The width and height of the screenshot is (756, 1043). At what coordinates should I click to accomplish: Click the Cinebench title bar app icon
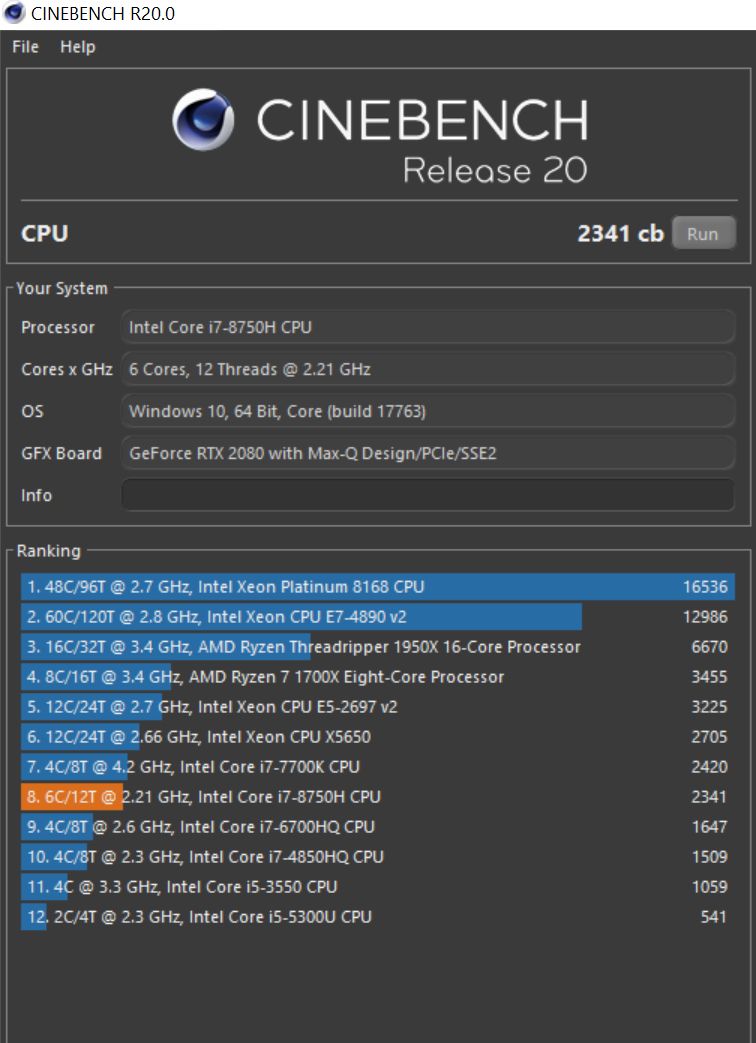click(14, 13)
